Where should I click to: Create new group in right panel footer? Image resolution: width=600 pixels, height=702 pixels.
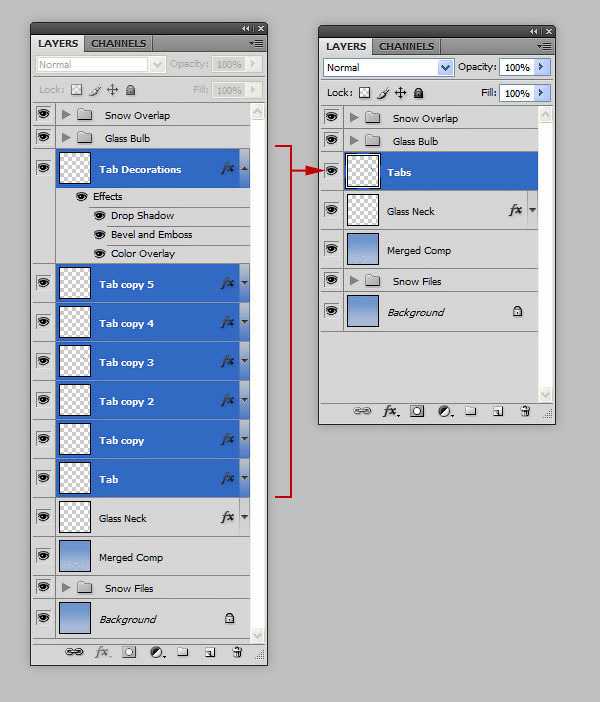(x=471, y=411)
